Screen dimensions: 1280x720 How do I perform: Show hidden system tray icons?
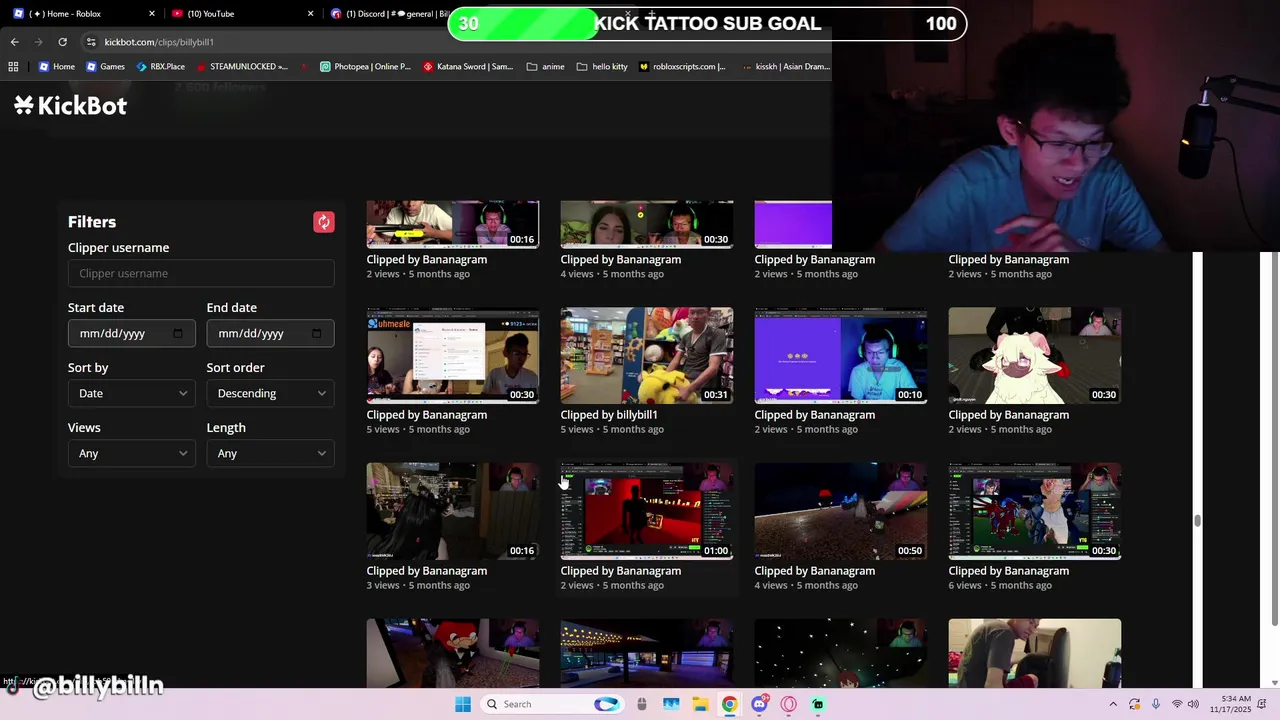[1113, 704]
